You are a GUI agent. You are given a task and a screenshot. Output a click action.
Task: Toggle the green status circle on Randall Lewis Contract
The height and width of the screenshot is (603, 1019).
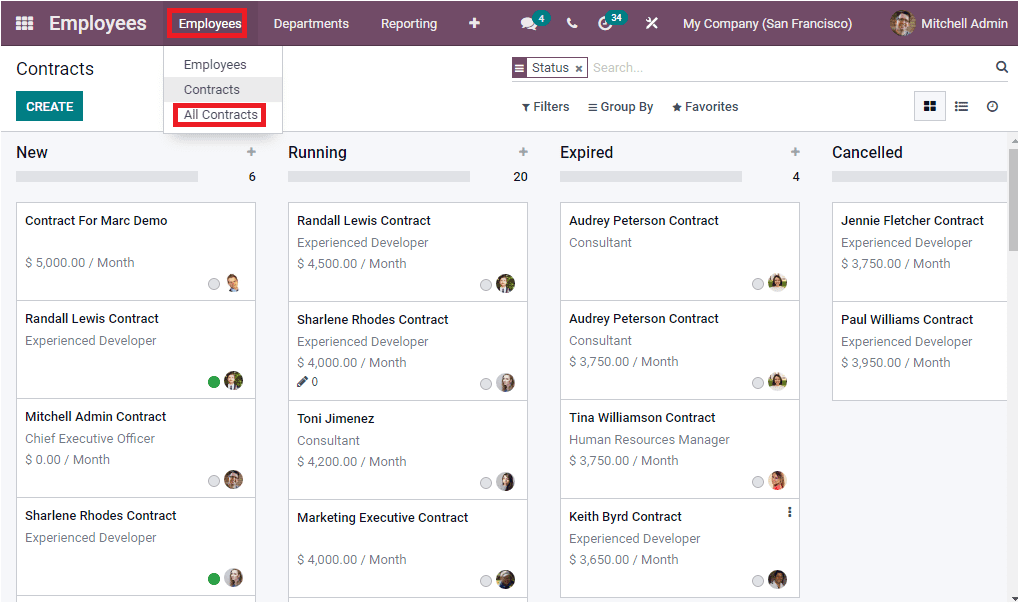pyautogui.click(x=213, y=381)
